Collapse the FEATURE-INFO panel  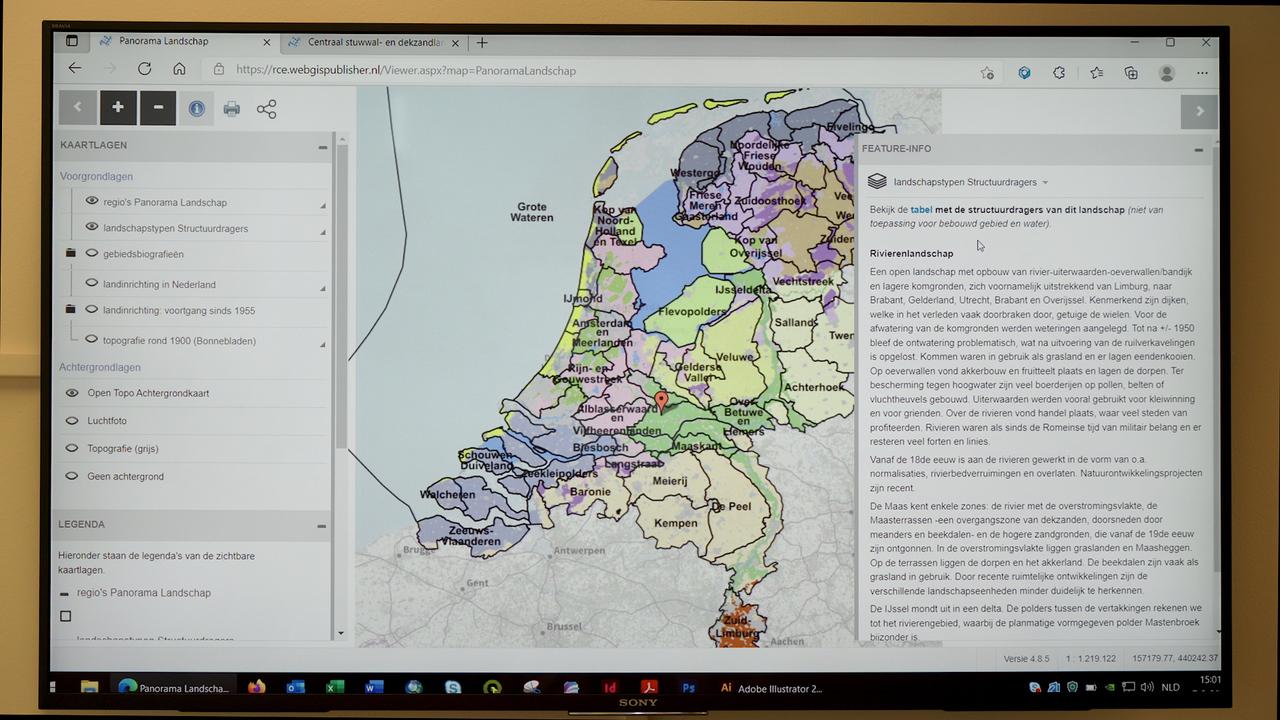(x=1198, y=149)
